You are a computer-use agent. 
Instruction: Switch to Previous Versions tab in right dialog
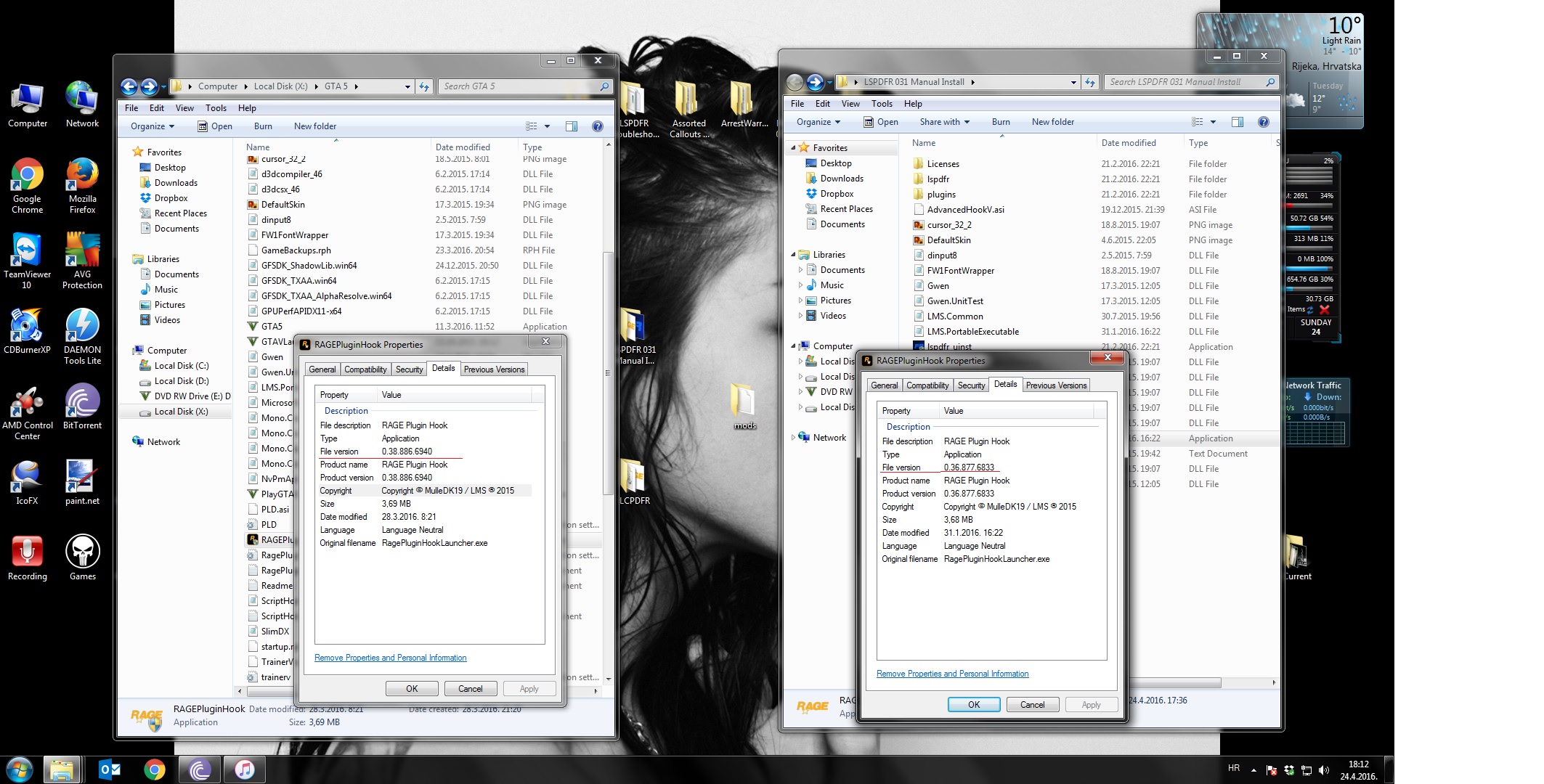[1056, 385]
